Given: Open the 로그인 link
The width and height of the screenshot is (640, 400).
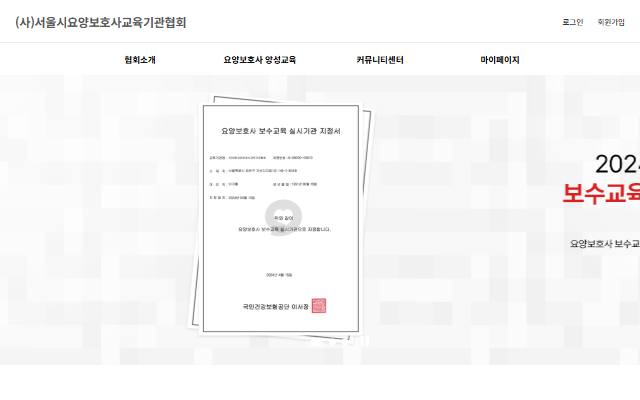Looking at the screenshot, I should point(573,22).
